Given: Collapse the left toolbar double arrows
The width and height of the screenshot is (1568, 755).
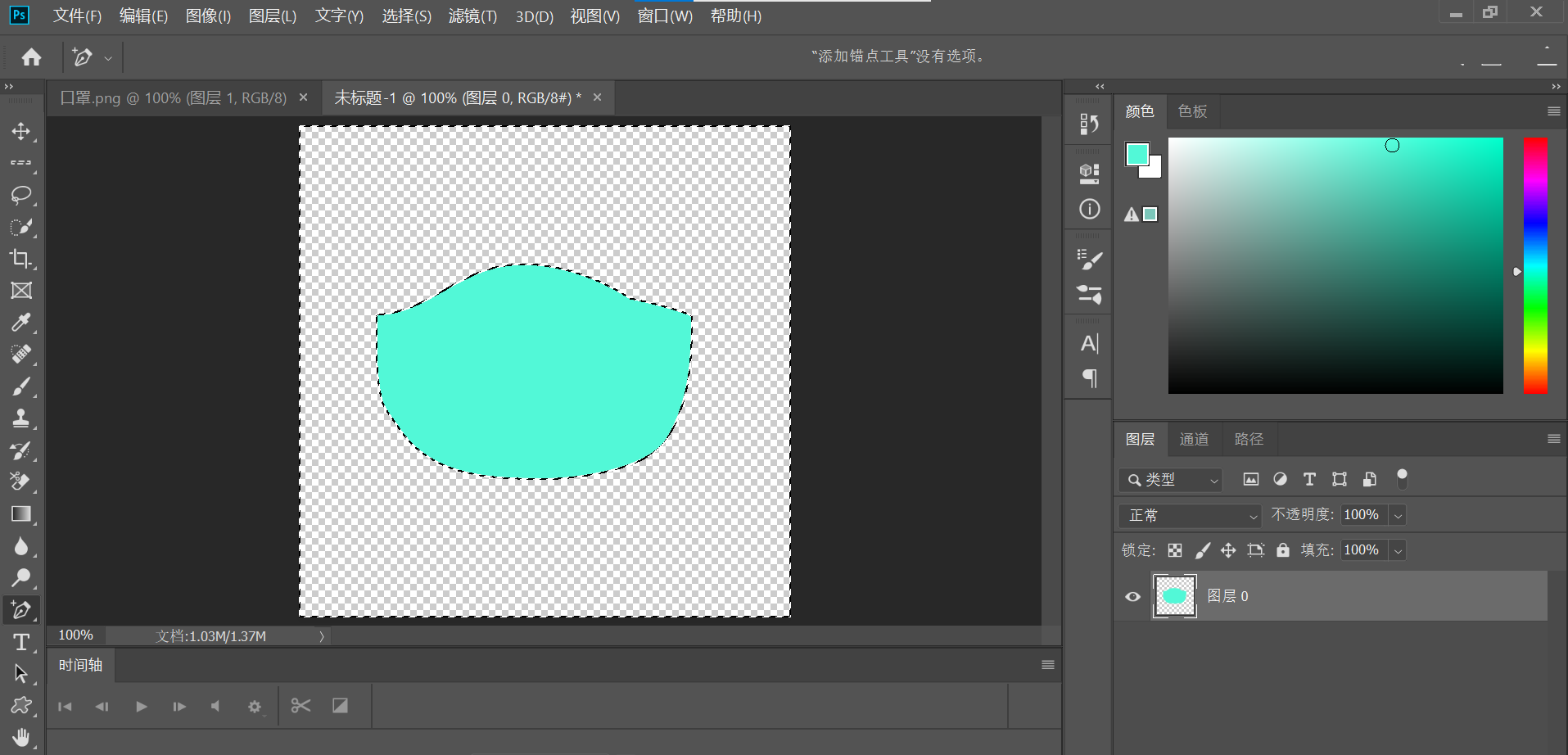Looking at the screenshot, I should (9, 86).
